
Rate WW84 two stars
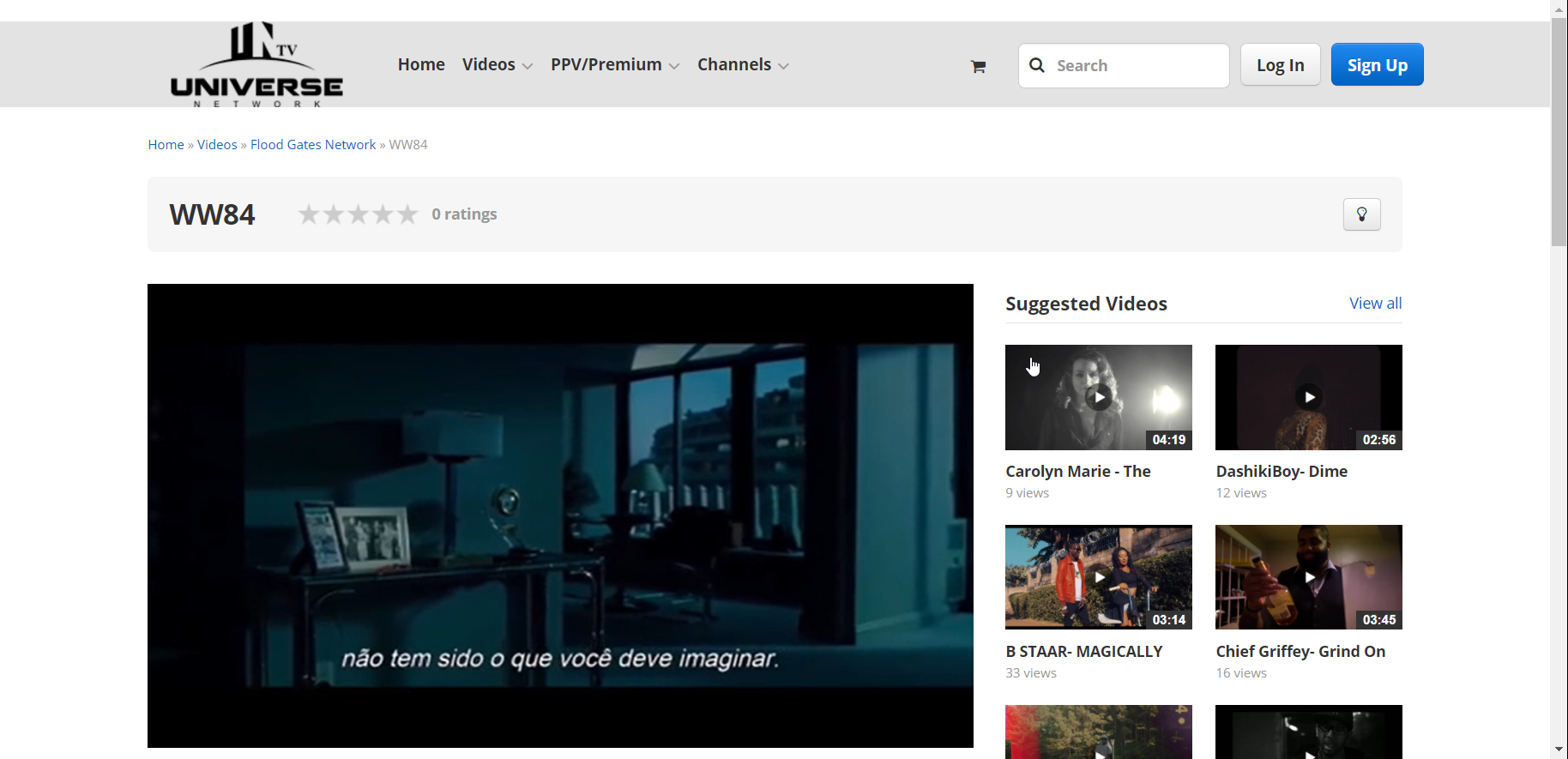click(334, 214)
